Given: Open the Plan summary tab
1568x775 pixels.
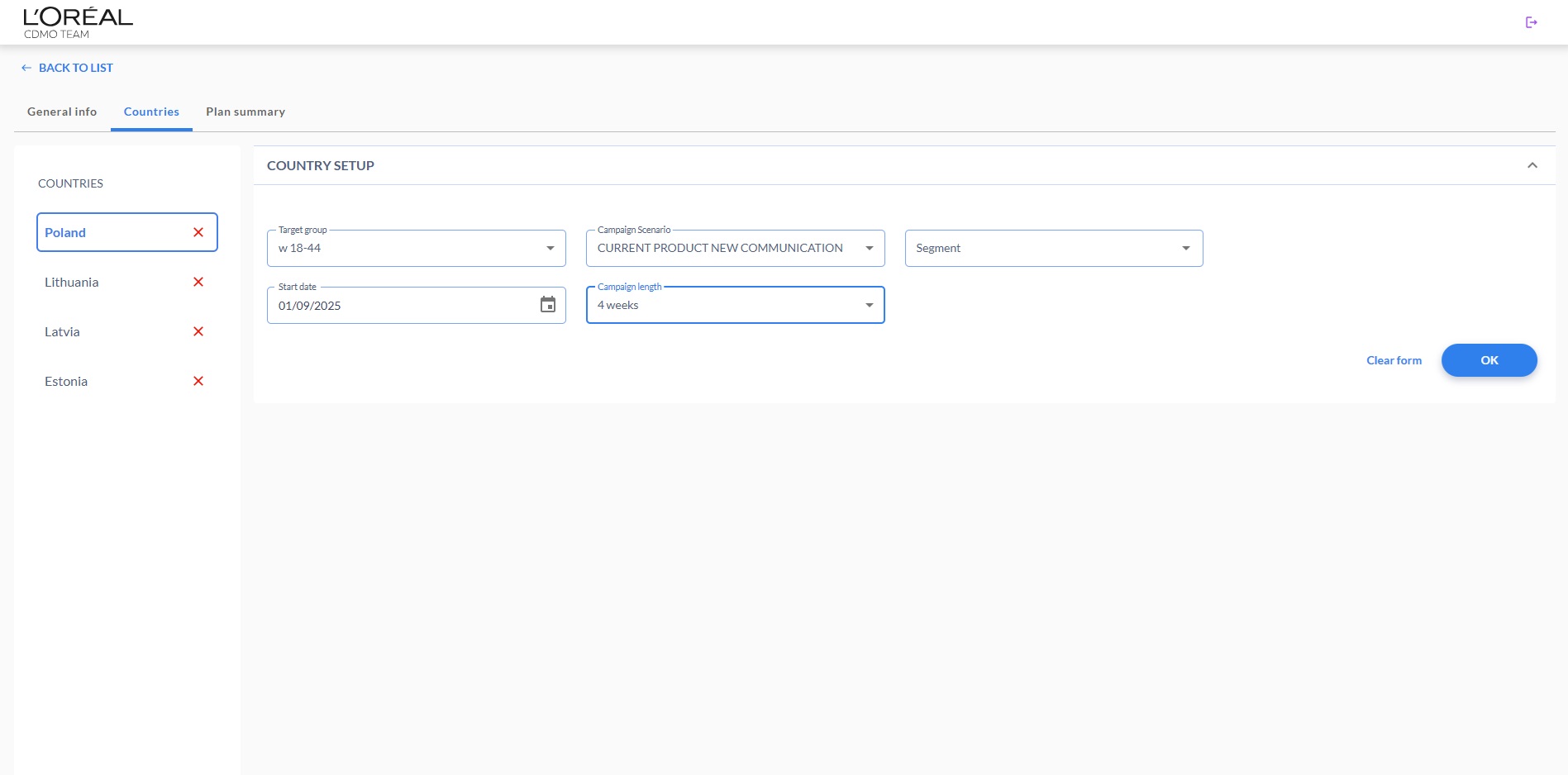Looking at the screenshot, I should (245, 112).
